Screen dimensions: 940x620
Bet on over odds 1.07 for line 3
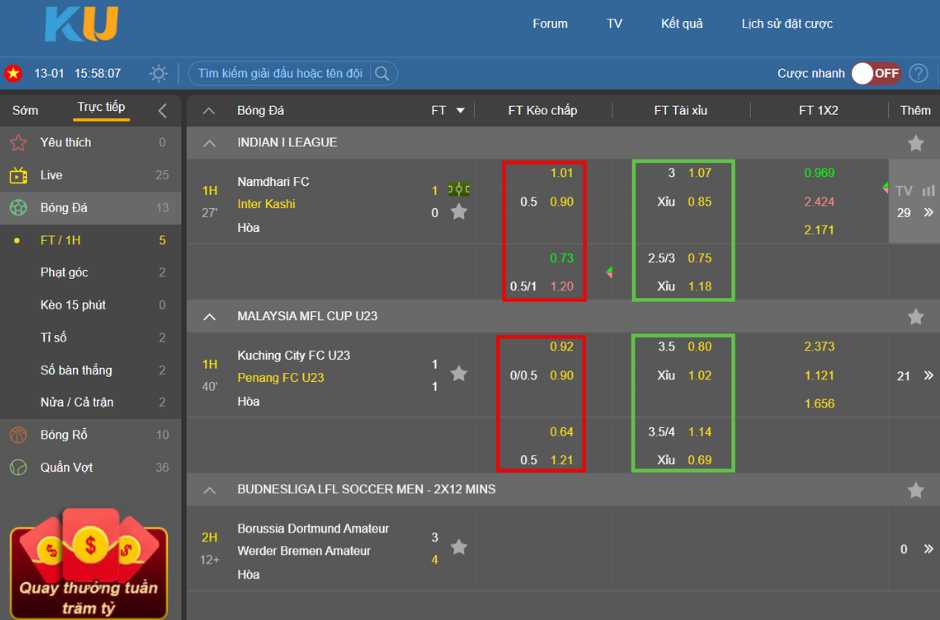700,173
